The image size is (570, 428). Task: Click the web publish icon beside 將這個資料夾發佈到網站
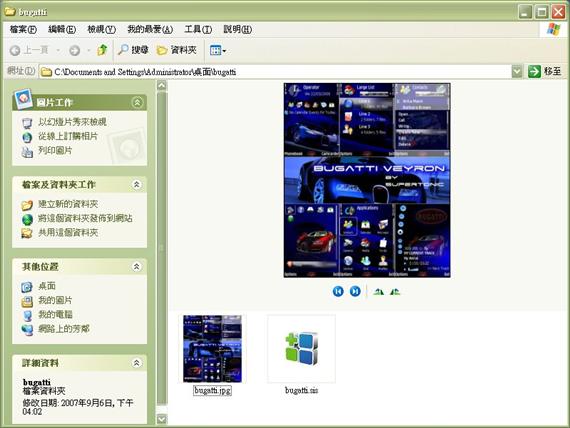(x=27, y=219)
